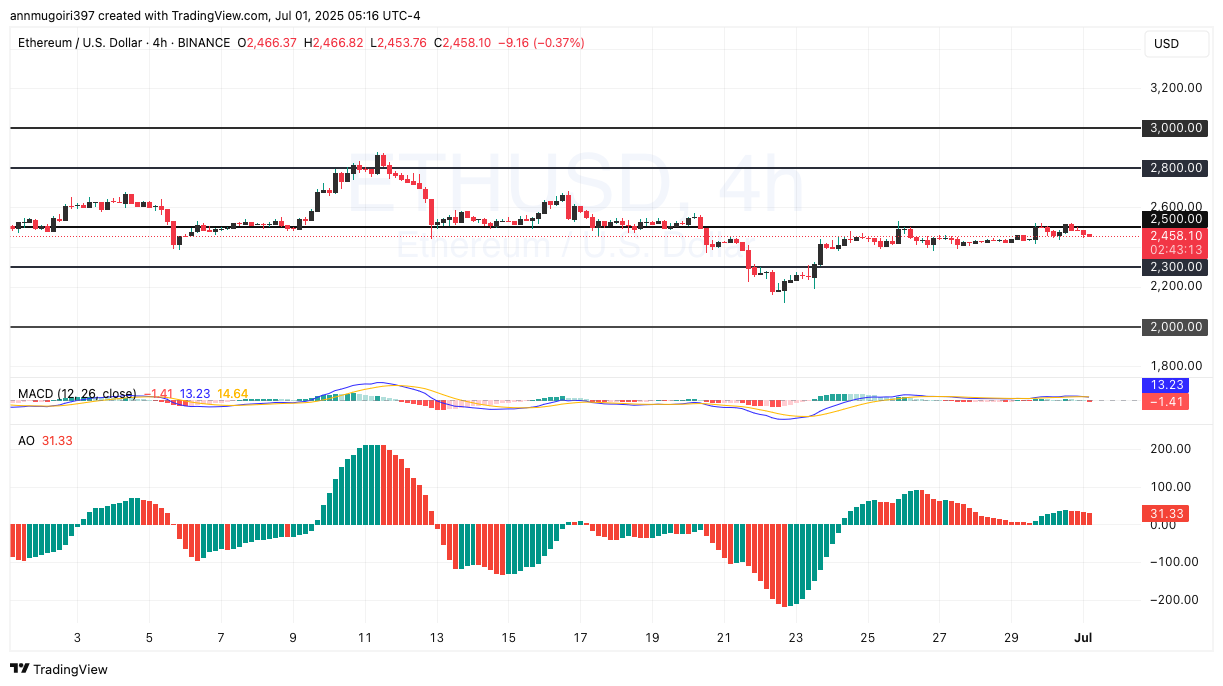Click the AO indicator label
The height and width of the screenshot is (686, 1223).
27,440
